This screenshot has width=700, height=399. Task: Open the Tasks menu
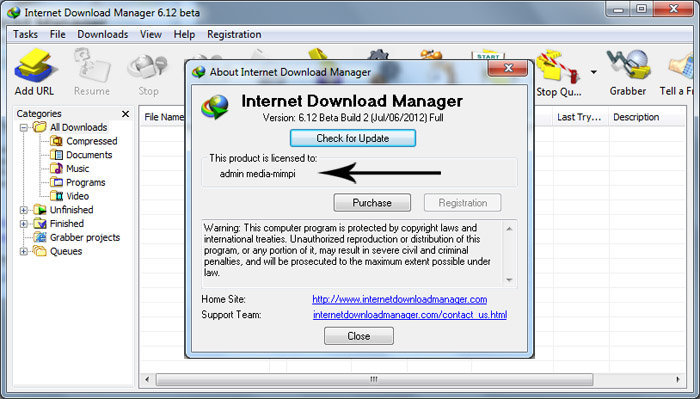[25, 34]
